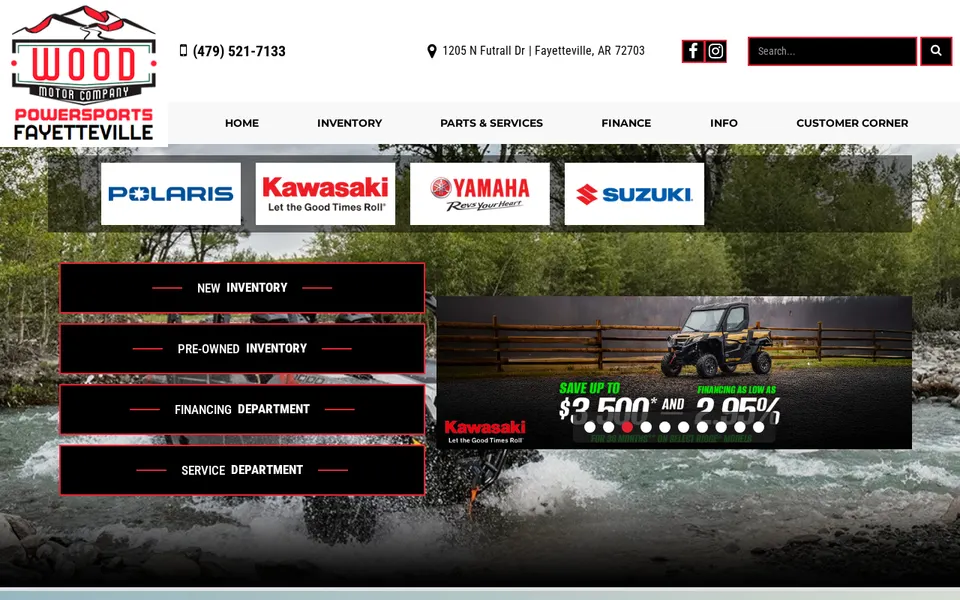Click the map pin location icon
Viewport: 960px width, 600px height.
click(432, 51)
